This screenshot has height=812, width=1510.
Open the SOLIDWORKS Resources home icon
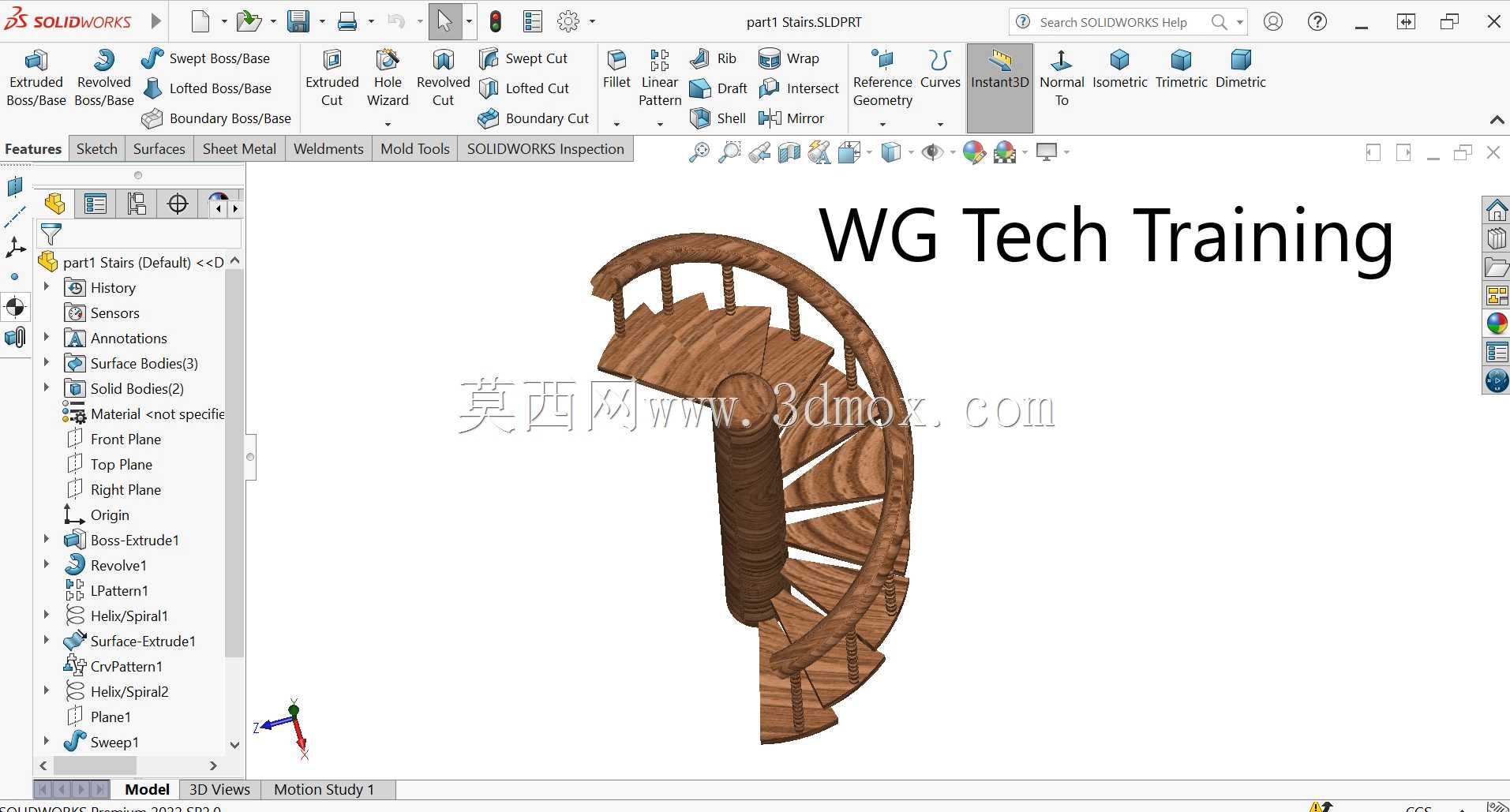click(x=1497, y=210)
